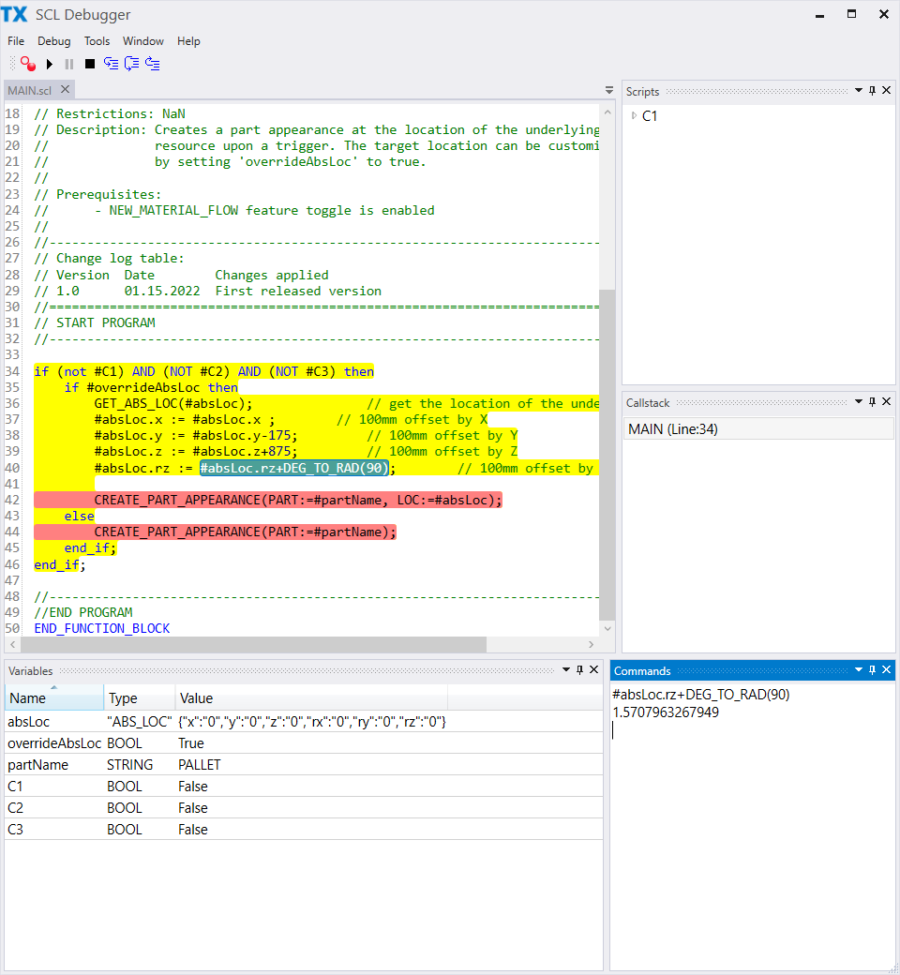Click the Step Out icon
This screenshot has width=900, height=975.
152,64
